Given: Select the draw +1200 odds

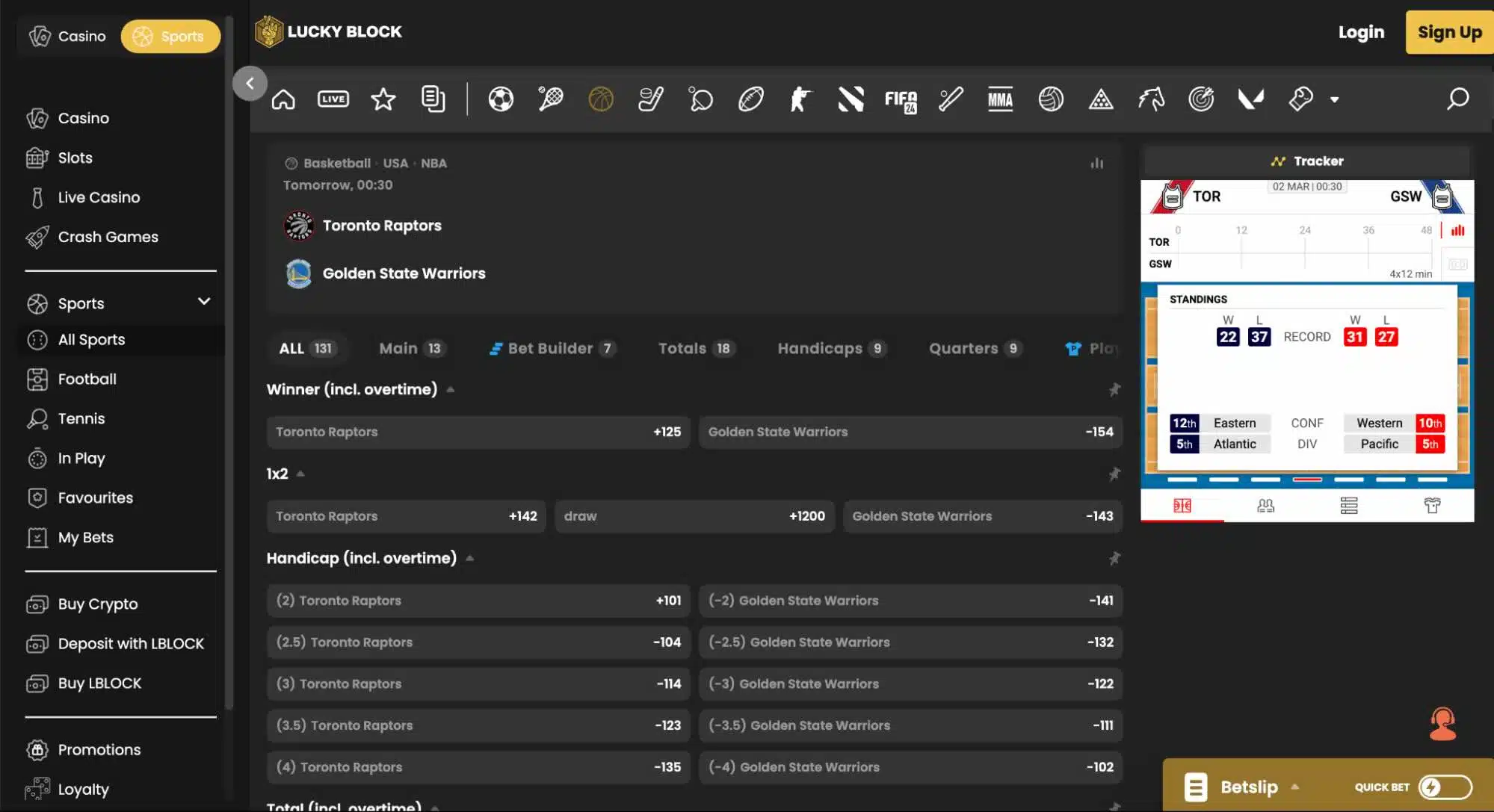Looking at the screenshot, I should pos(694,516).
